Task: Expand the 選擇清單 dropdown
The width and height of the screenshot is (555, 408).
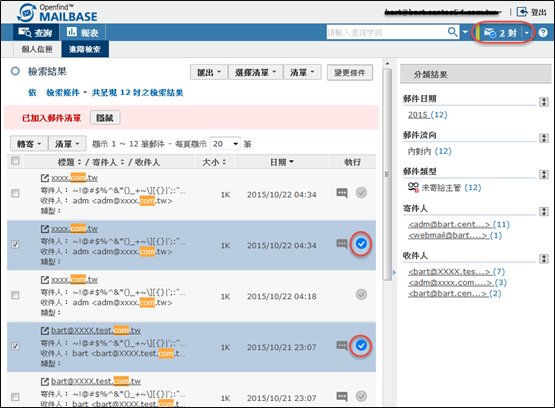Action: pos(255,73)
